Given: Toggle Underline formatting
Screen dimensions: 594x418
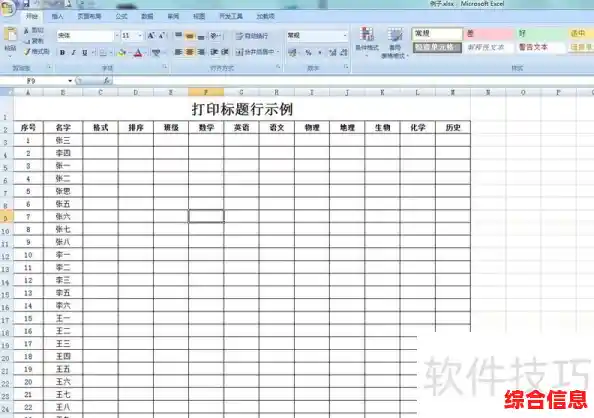Looking at the screenshot, I should point(84,53).
